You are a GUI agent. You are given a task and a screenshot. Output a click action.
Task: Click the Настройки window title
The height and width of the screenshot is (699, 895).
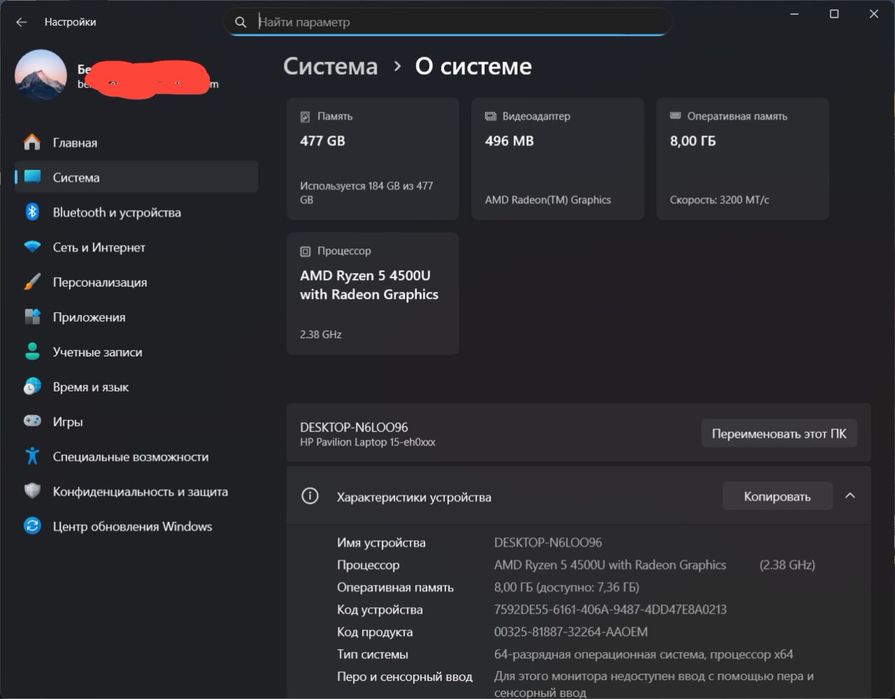coord(70,22)
